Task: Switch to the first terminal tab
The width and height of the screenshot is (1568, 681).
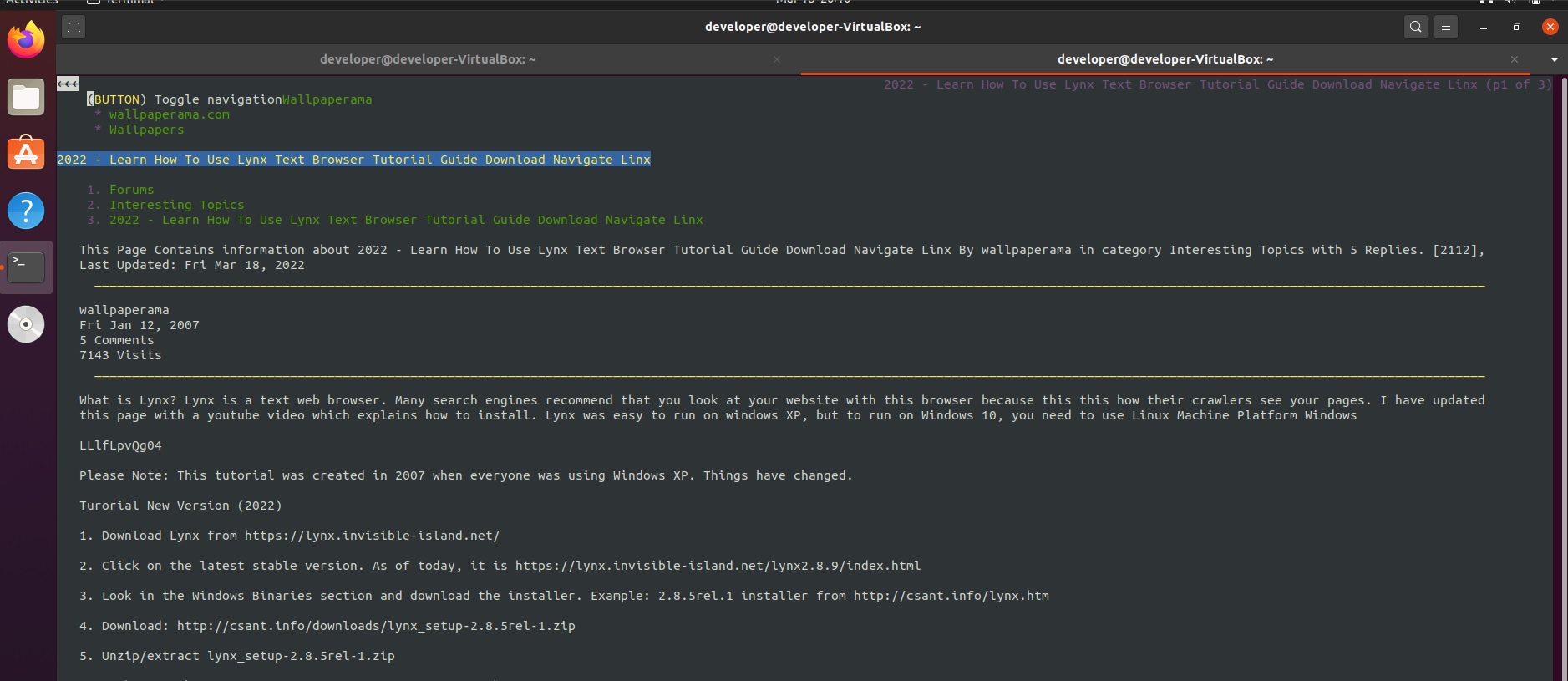Action: point(428,59)
